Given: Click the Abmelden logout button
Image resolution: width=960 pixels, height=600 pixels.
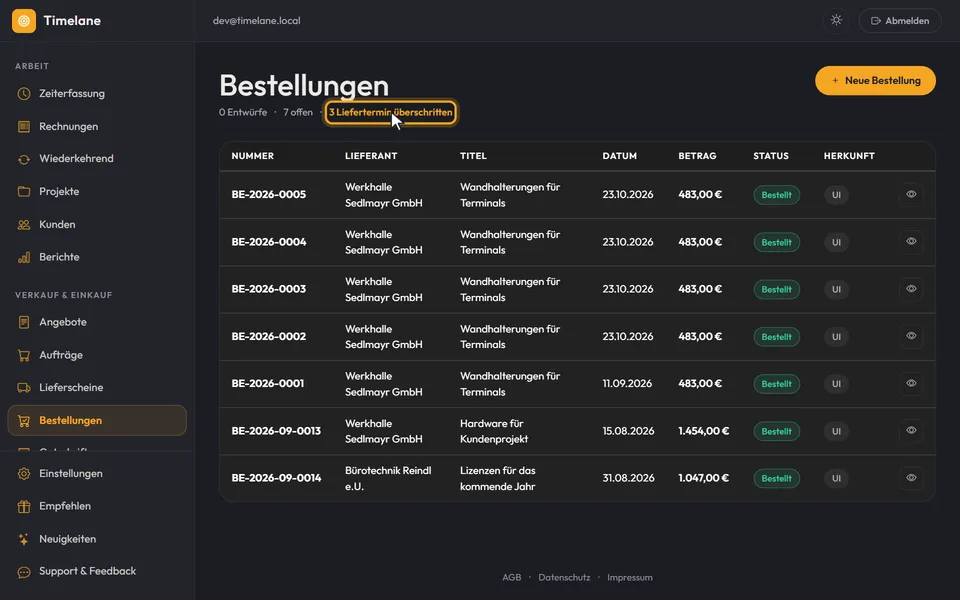Looking at the screenshot, I should [x=900, y=21].
